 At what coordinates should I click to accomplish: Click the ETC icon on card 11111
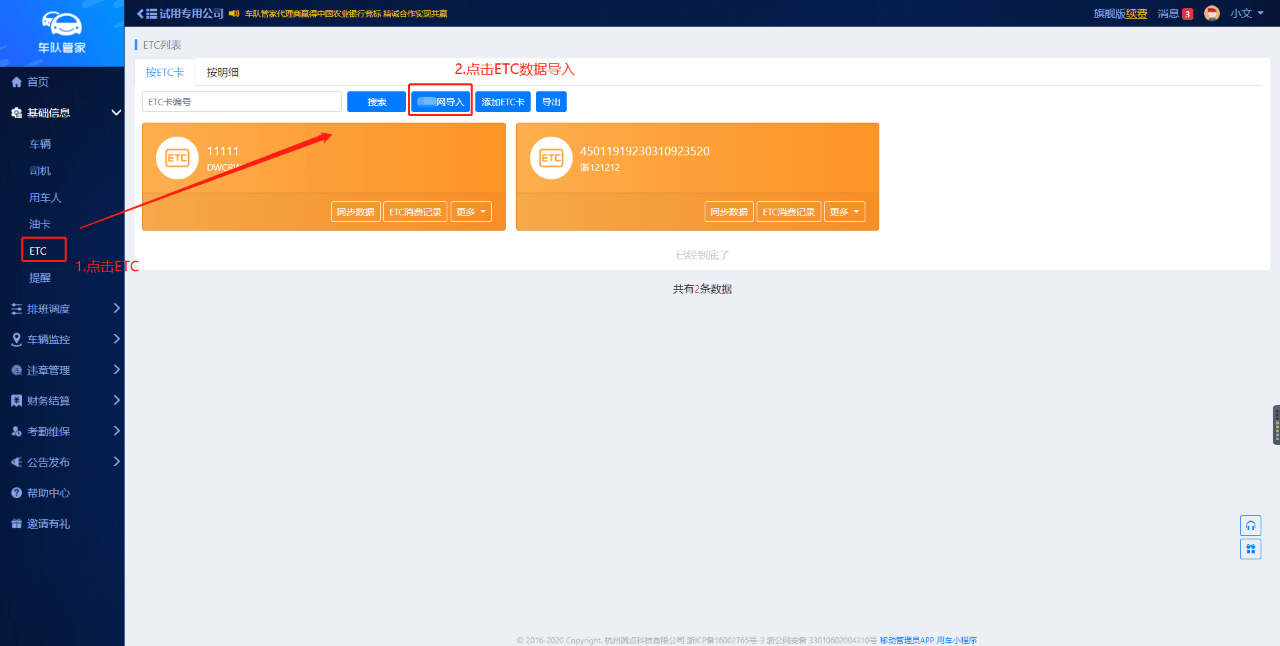pyautogui.click(x=177, y=158)
